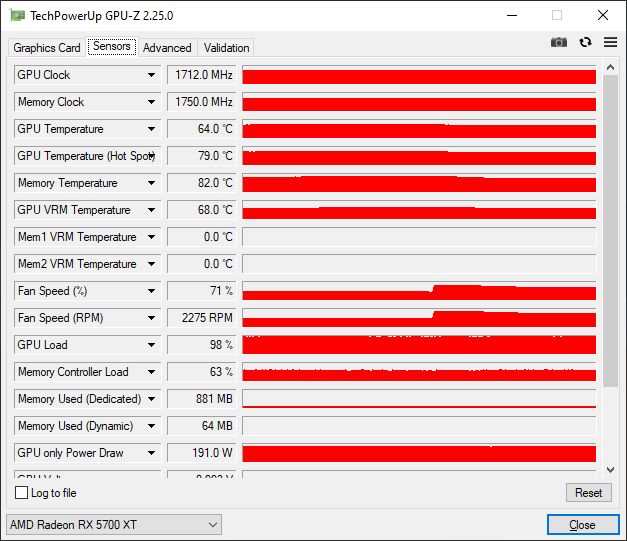Image resolution: width=627 pixels, height=541 pixels.
Task: Click the 64 MB dynamic memory value
Action: tap(202, 426)
